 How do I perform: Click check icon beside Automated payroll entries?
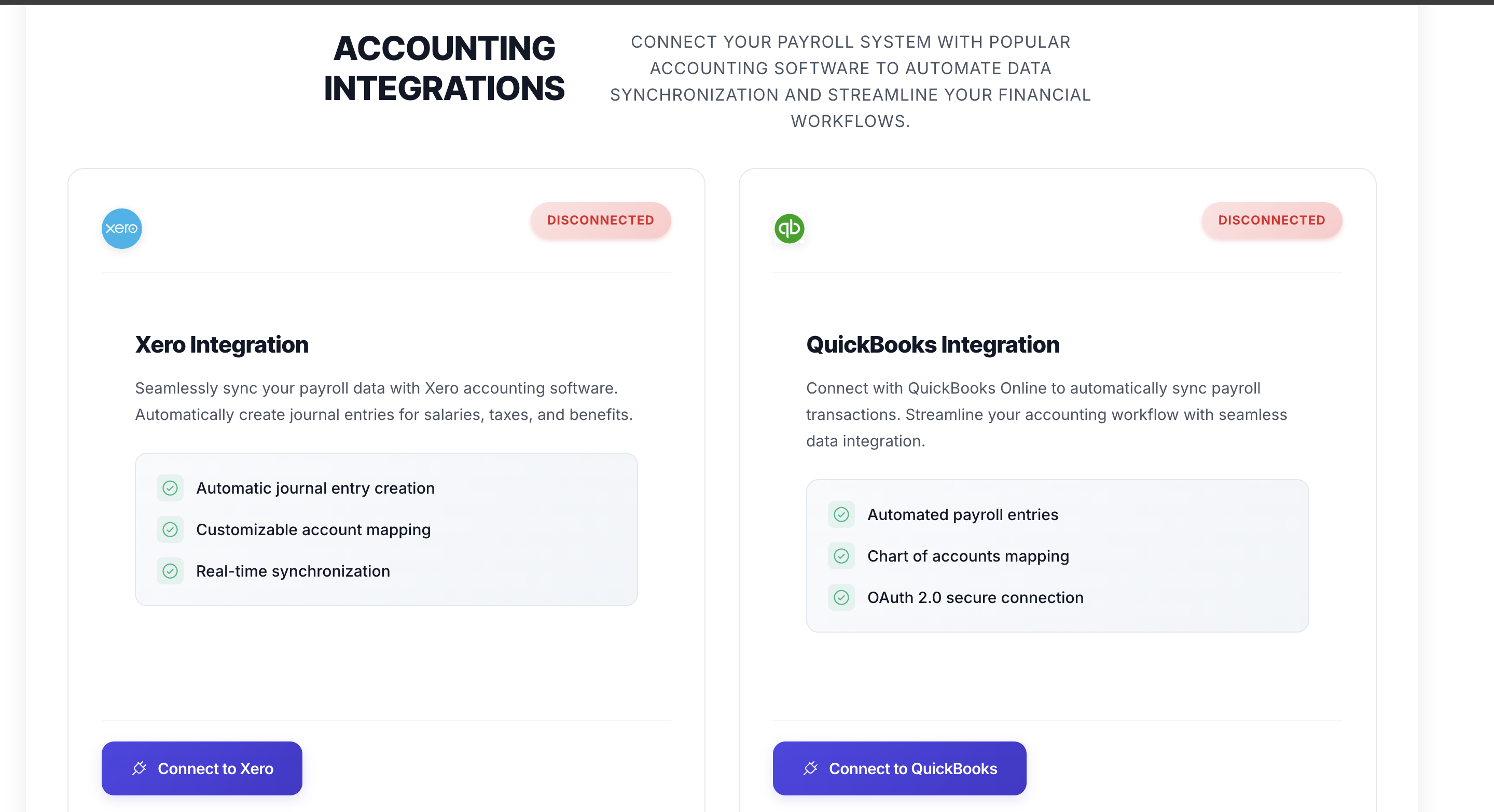point(841,514)
